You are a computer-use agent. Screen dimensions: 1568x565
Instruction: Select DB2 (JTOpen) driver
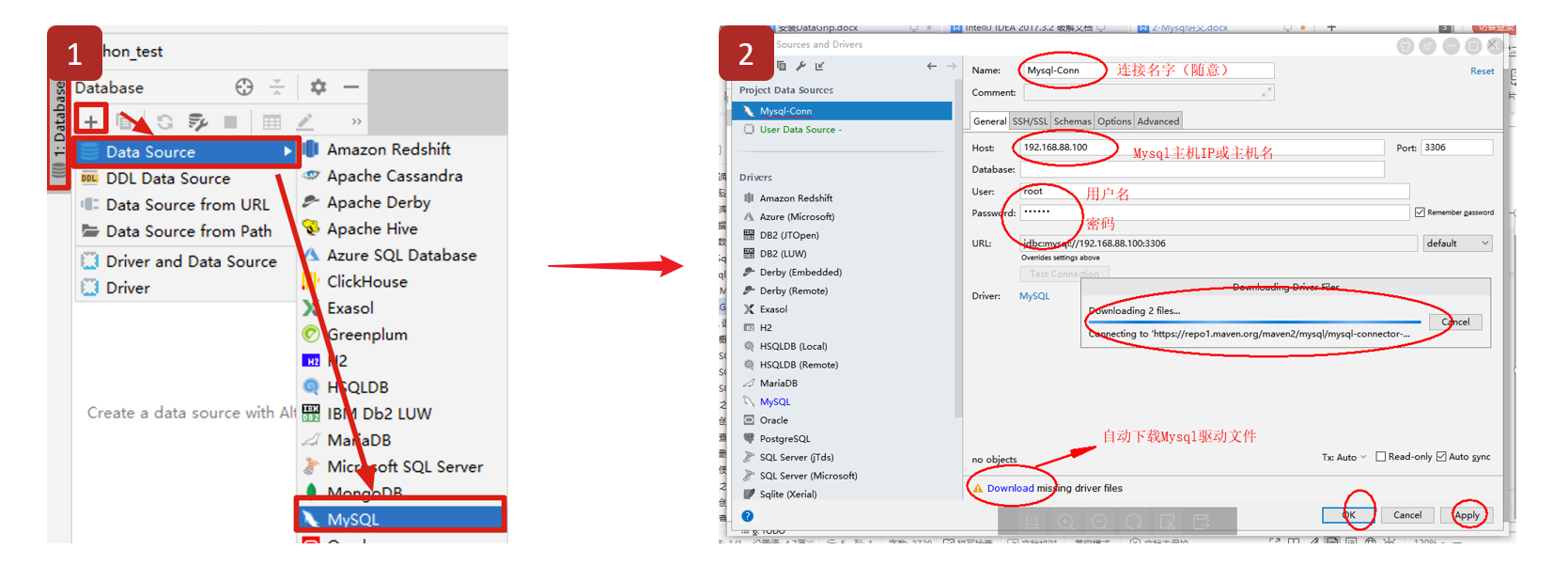788,235
